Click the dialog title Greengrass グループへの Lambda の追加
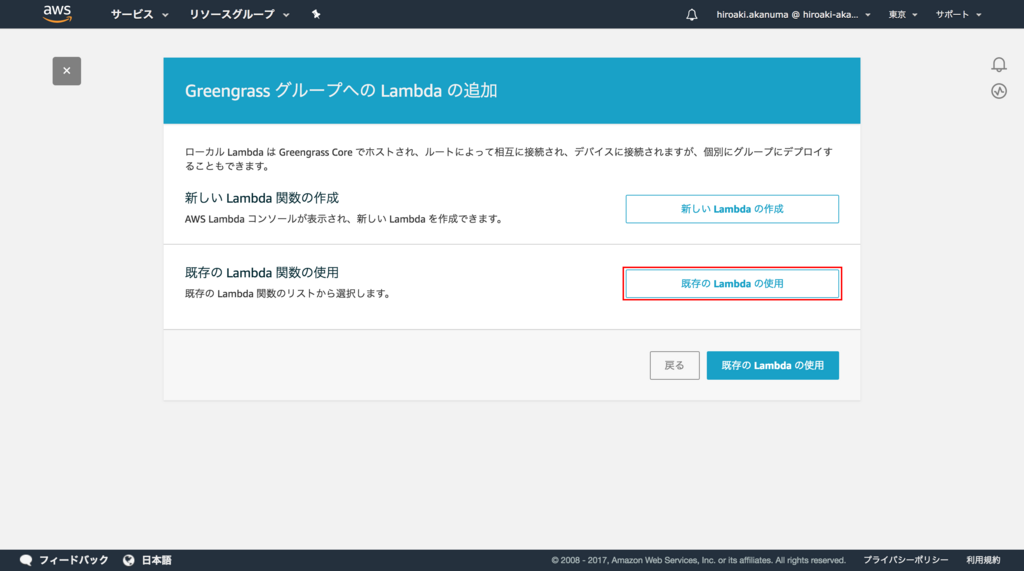Screen dimensions: 1024x571 click(341, 91)
